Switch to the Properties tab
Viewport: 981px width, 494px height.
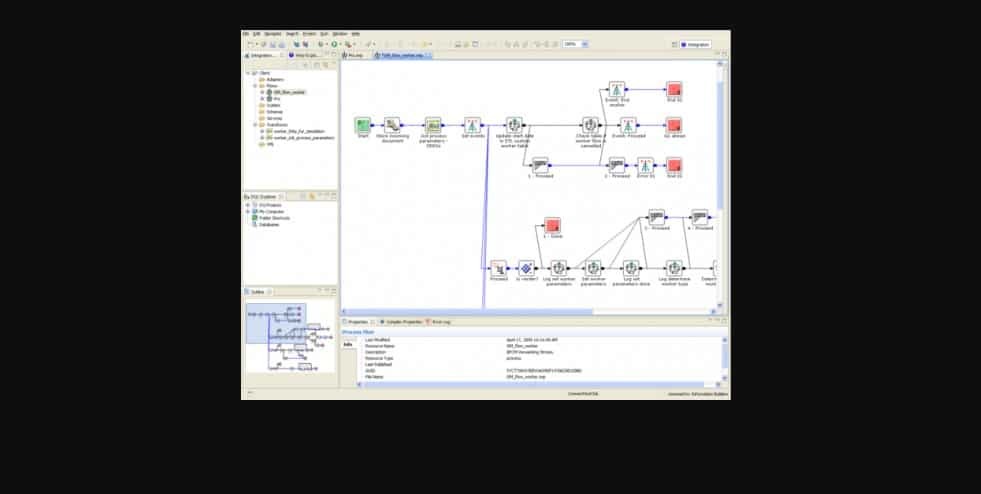pyautogui.click(x=356, y=322)
